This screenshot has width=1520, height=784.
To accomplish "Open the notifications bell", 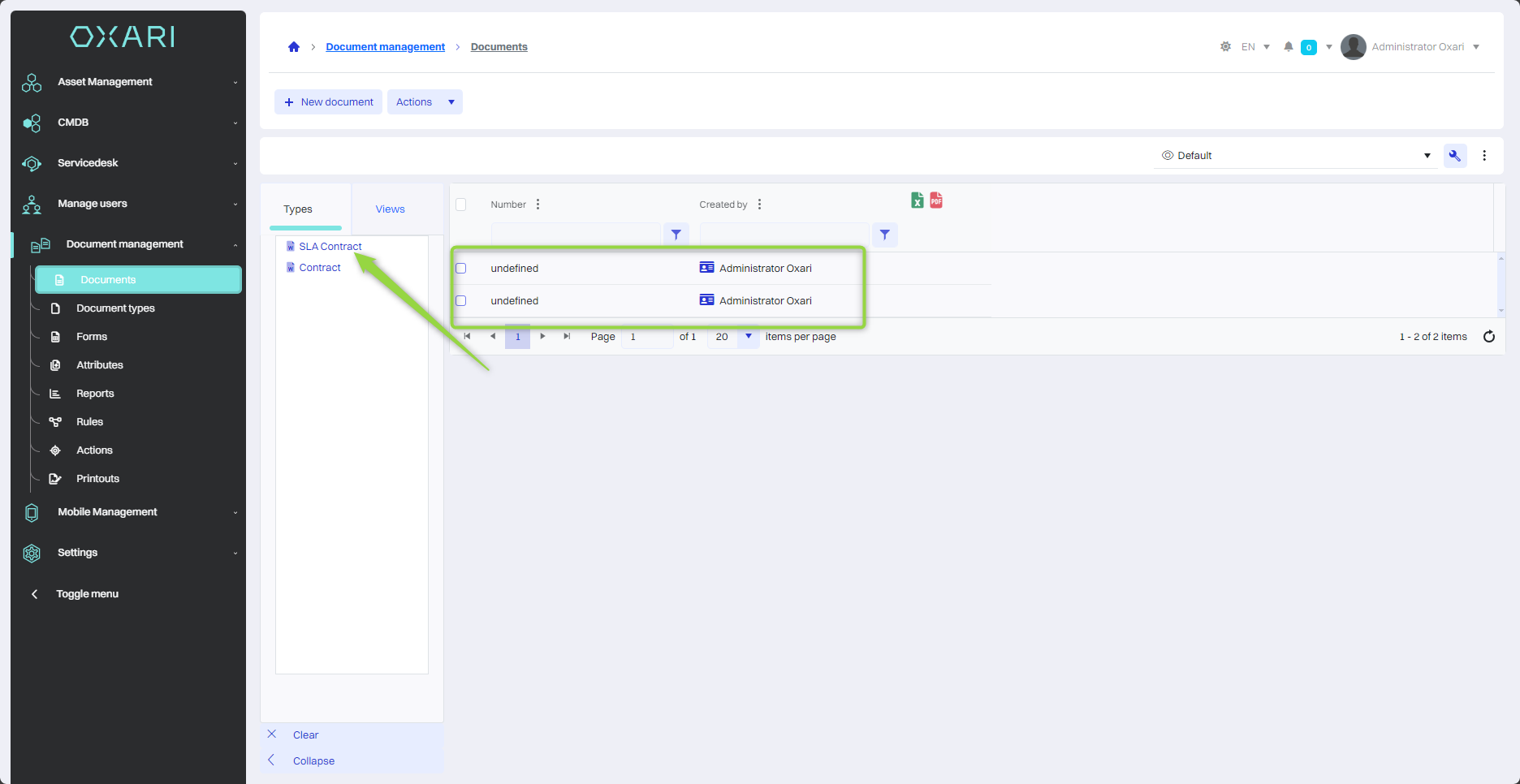I will point(1288,47).
